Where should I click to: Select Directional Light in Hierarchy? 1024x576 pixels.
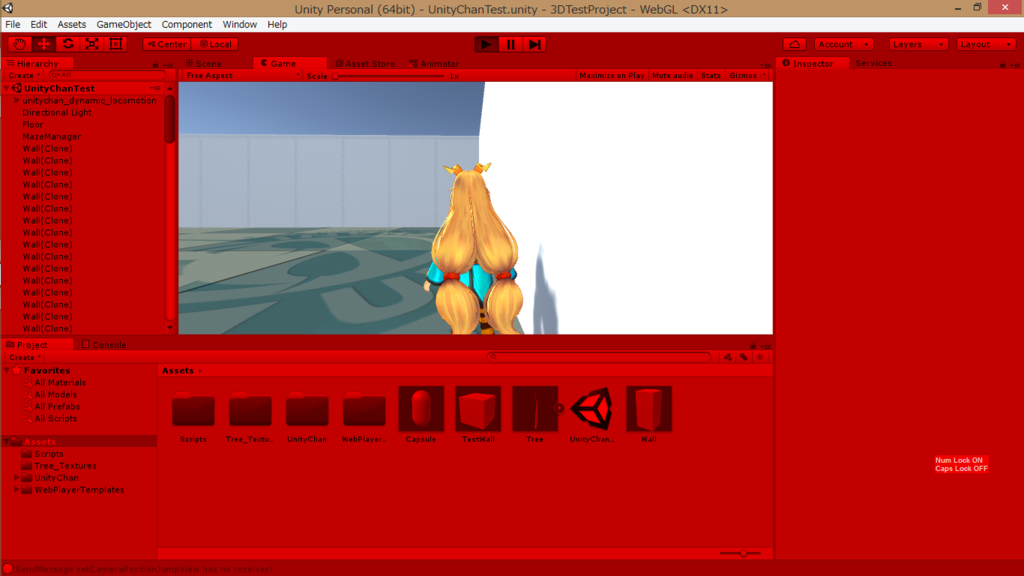click(57, 112)
